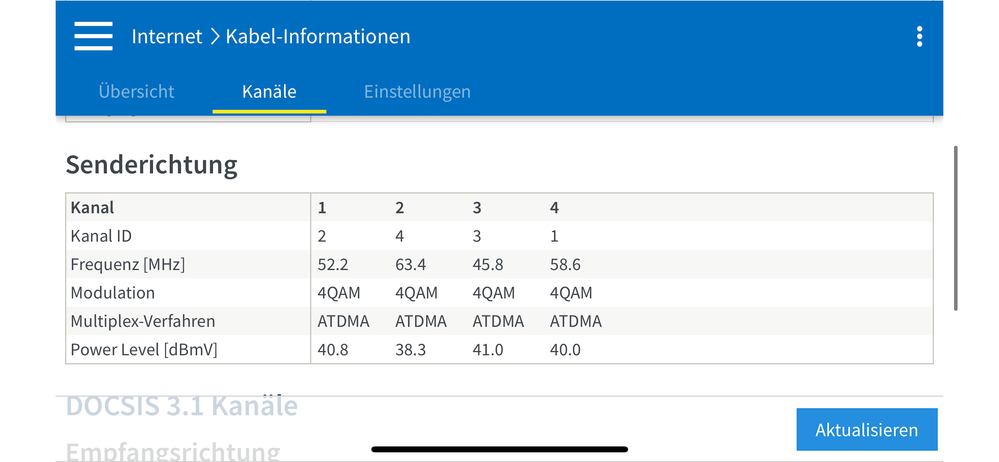999x462 pixels.
Task: Click the 52.2 frequency value
Action: point(333,265)
